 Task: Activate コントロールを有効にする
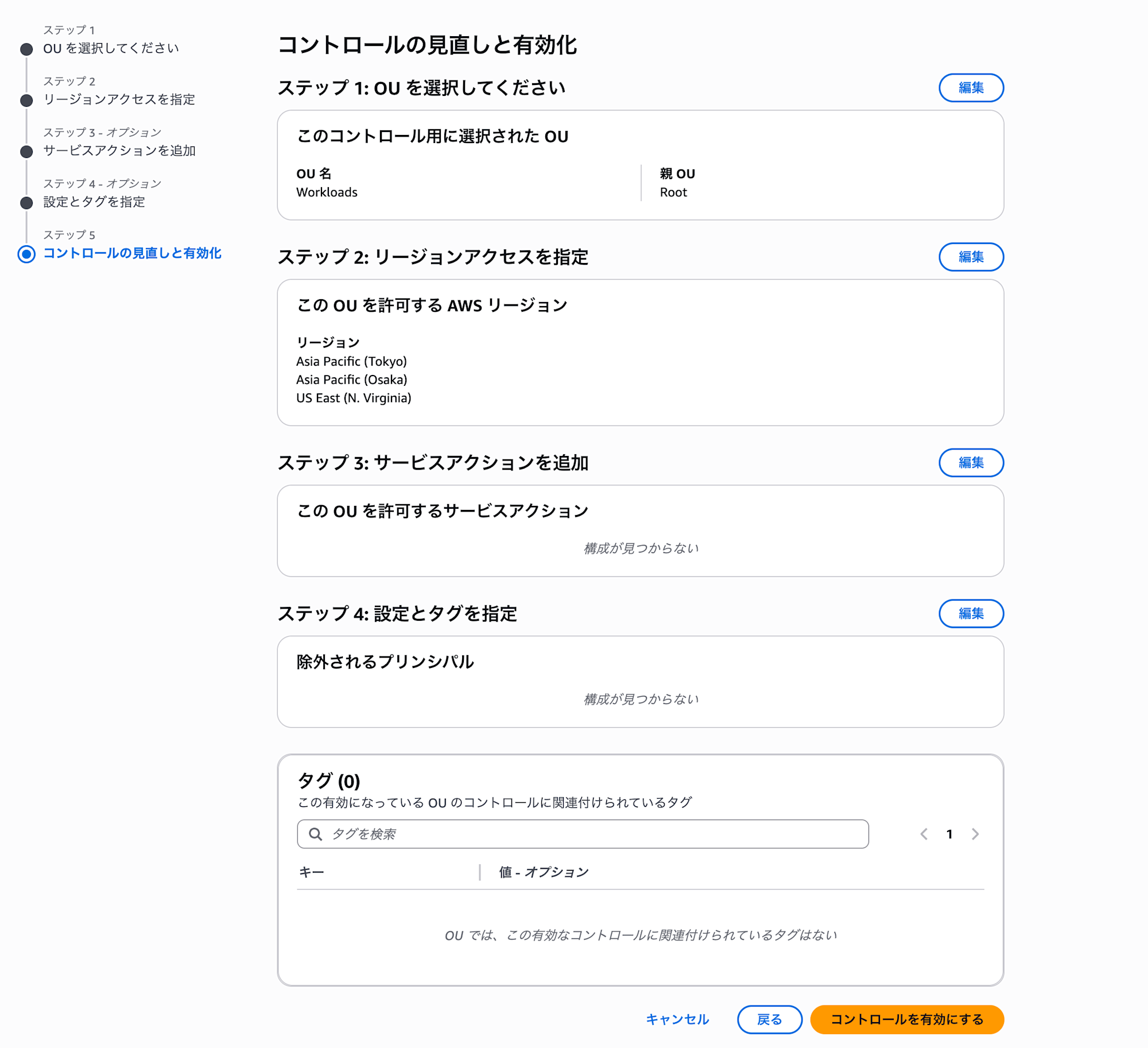(x=906, y=1020)
